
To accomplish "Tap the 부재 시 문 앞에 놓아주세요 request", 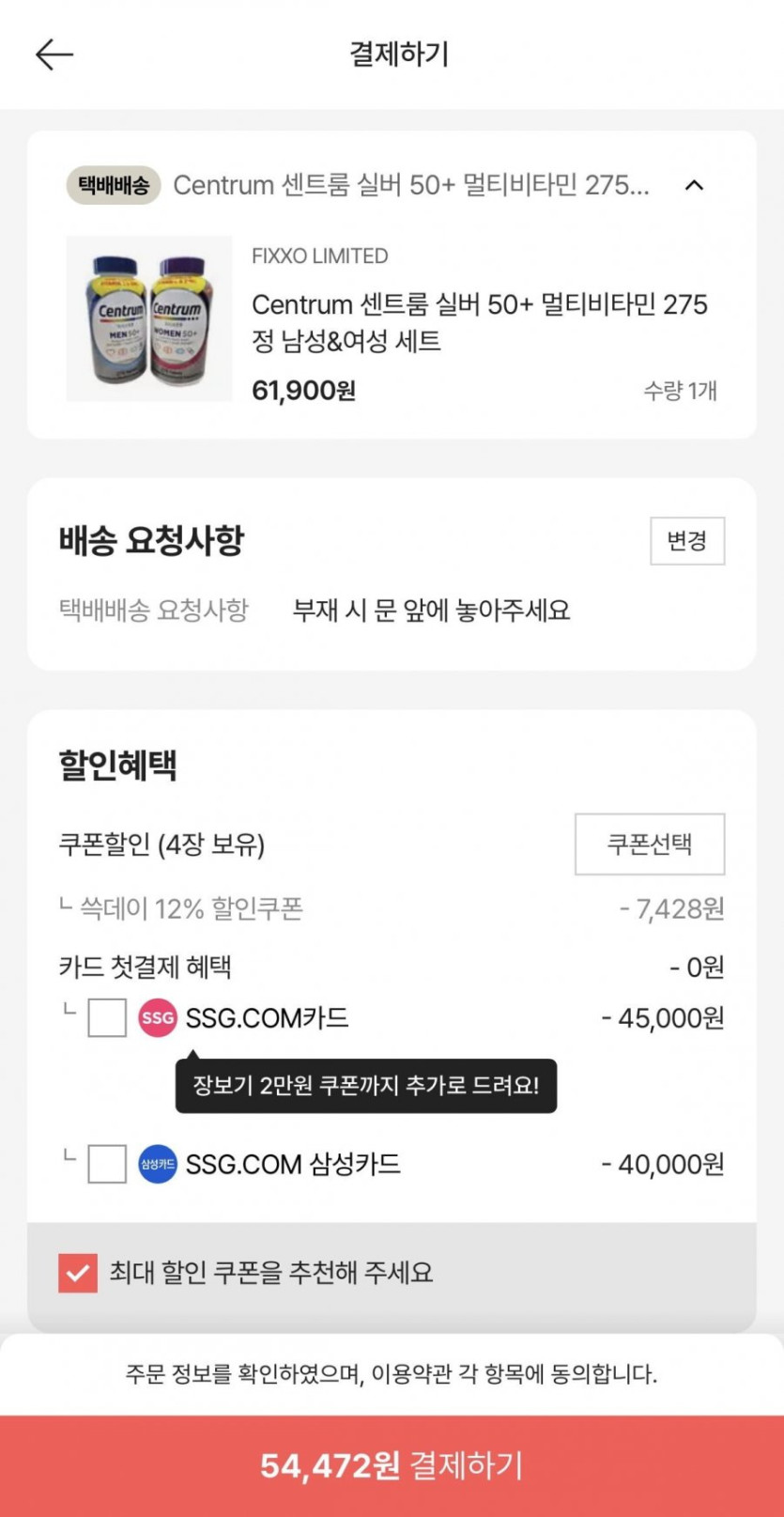I will pos(431,611).
